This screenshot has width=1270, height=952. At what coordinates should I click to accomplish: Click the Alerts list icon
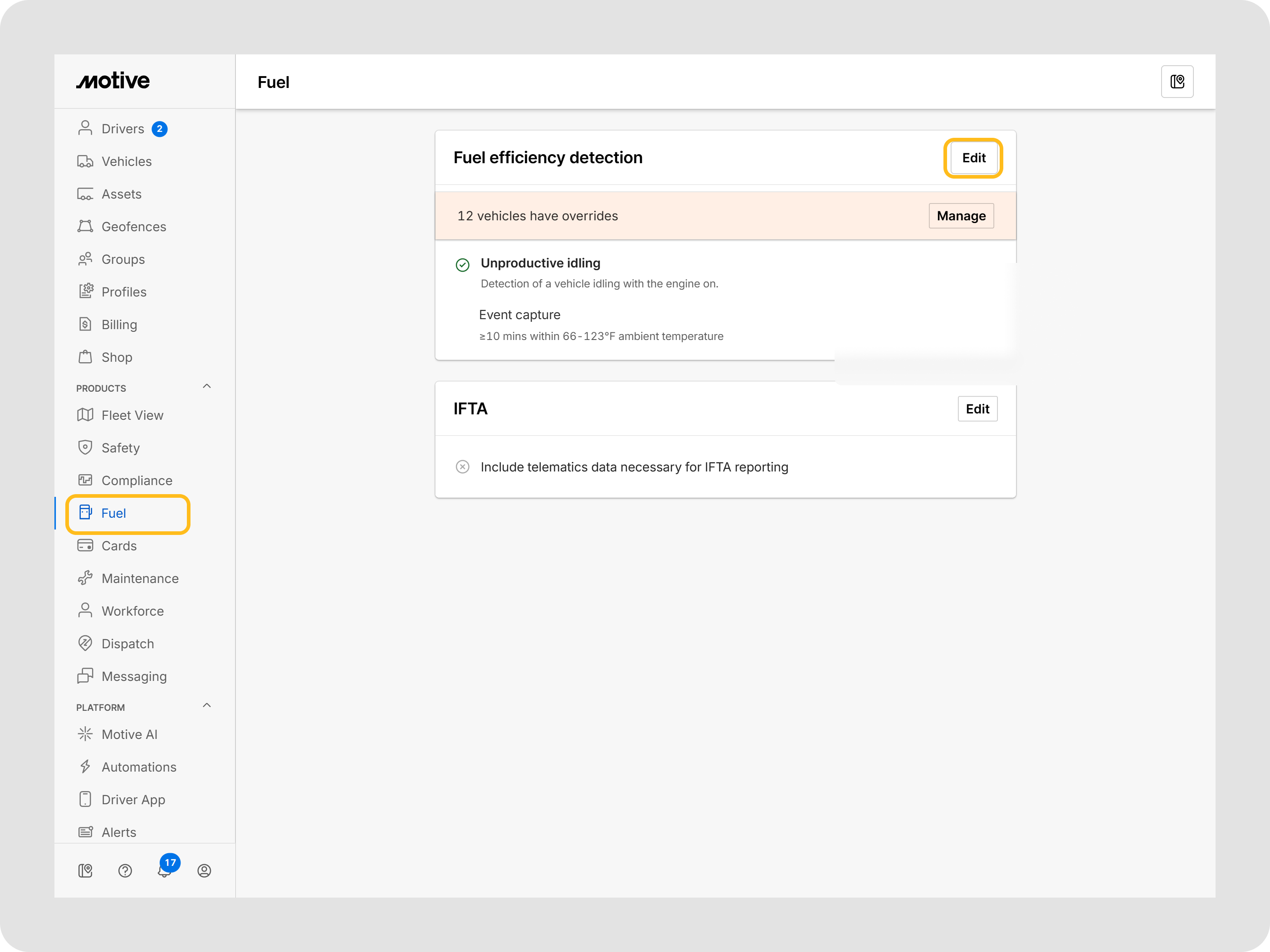tap(85, 832)
